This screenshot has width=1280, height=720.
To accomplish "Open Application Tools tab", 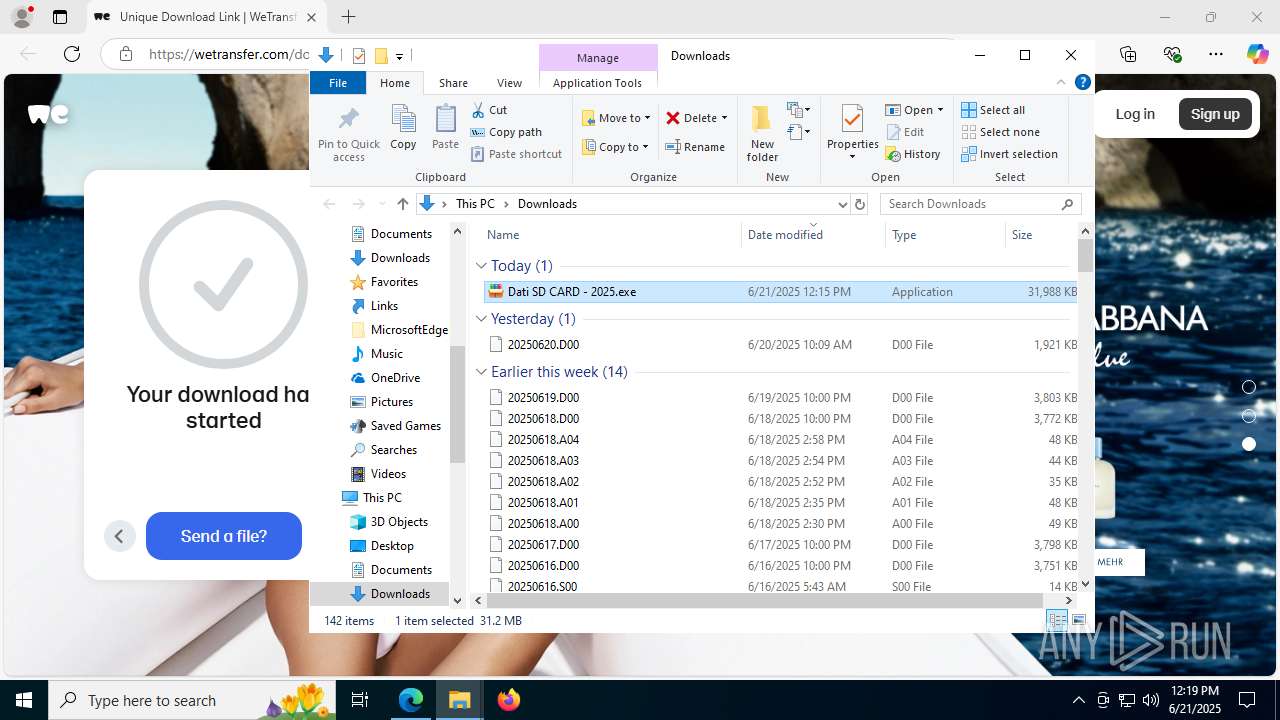I will (x=597, y=83).
